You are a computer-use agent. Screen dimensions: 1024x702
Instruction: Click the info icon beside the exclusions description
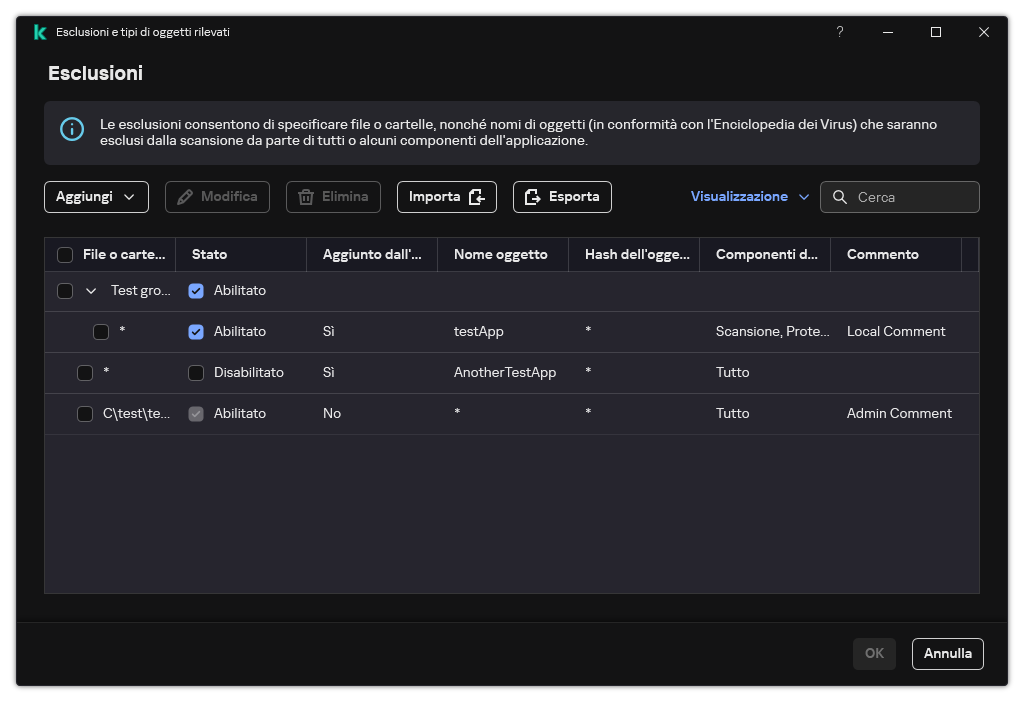tap(72, 129)
